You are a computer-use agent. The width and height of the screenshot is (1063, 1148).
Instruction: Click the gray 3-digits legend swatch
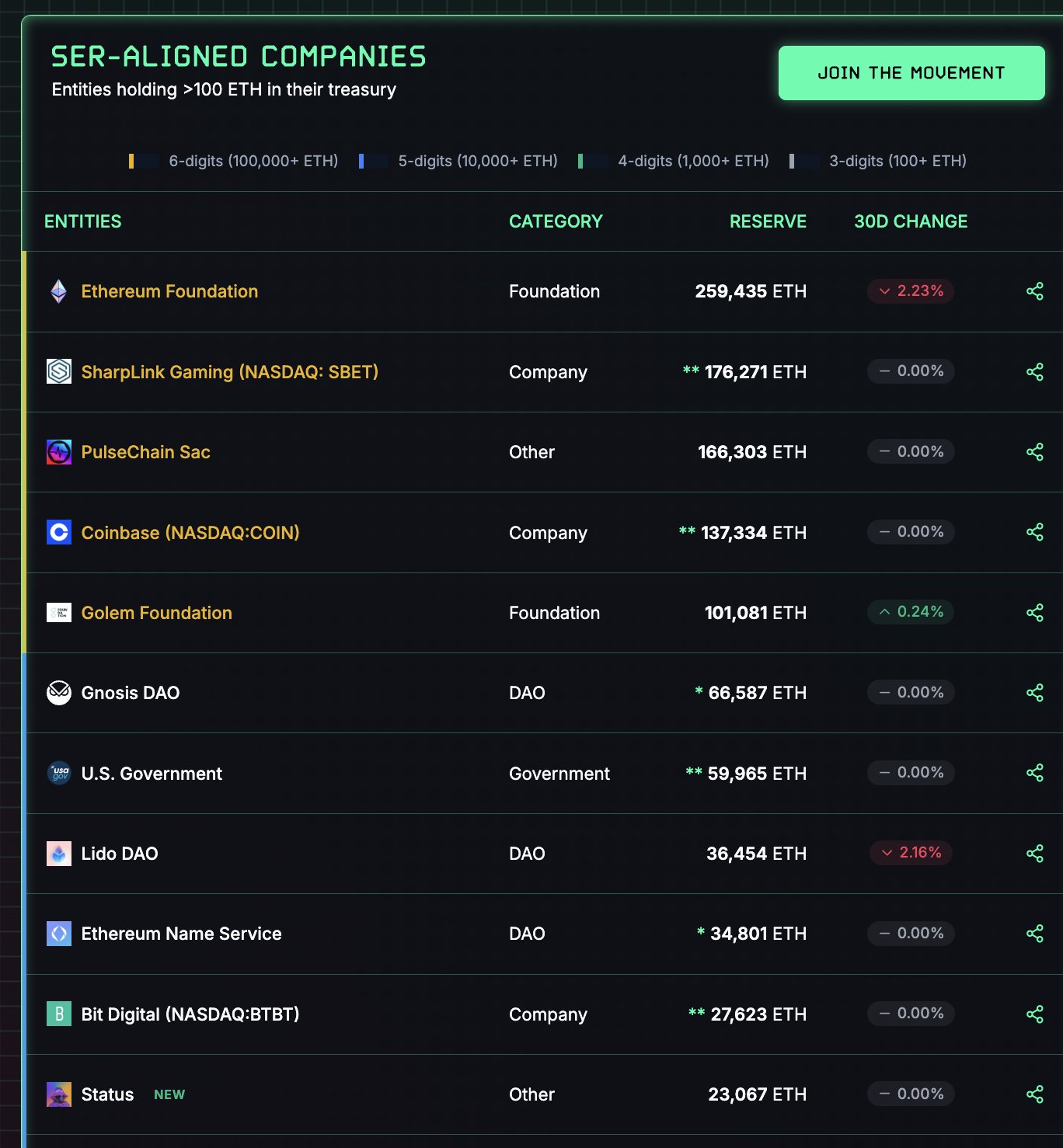(x=804, y=161)
